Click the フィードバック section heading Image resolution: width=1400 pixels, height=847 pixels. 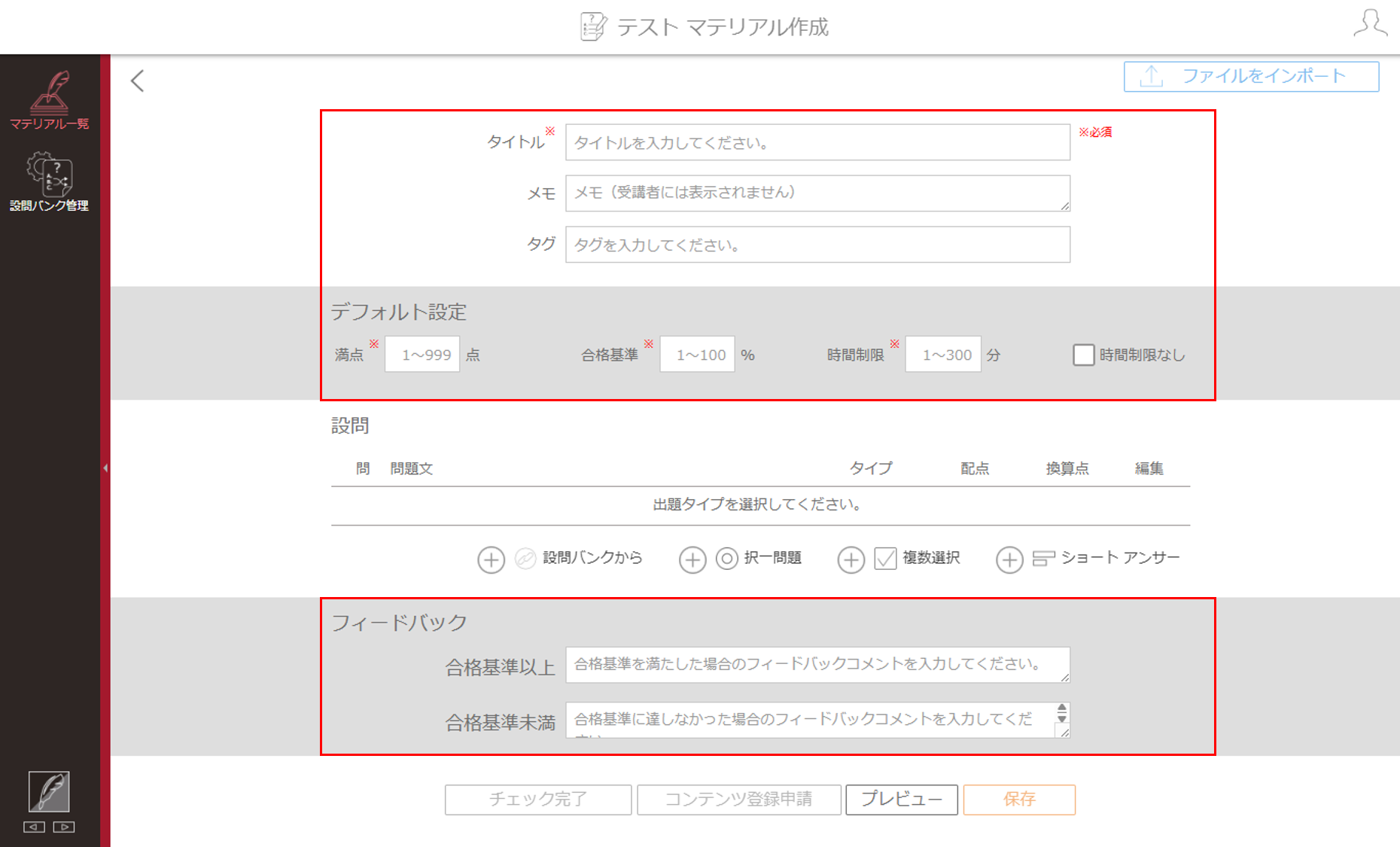(400, 623)
